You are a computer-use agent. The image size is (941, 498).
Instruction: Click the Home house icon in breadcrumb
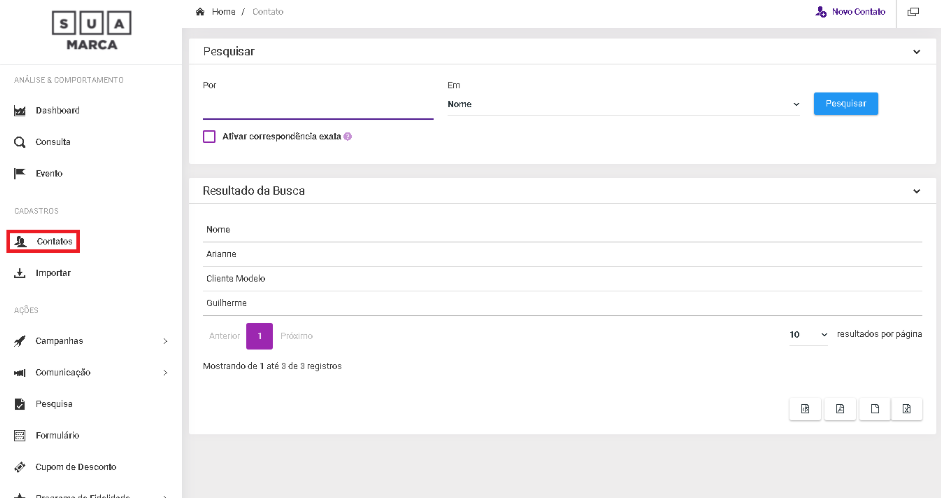pos(200,12)
